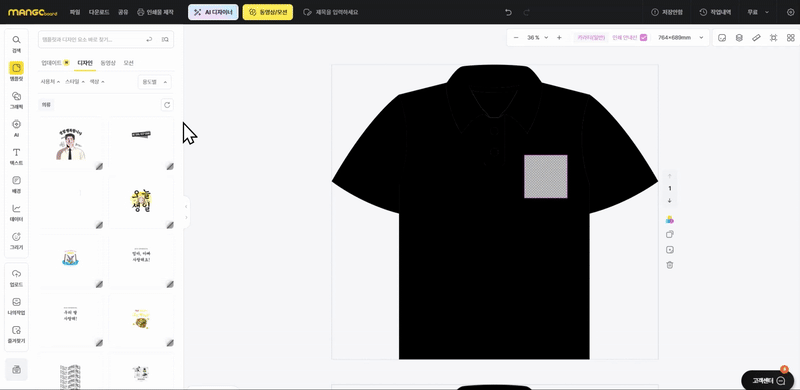Move page up with the up arrow
Screen dimensions: 800x390
click(x=670, y=176)
